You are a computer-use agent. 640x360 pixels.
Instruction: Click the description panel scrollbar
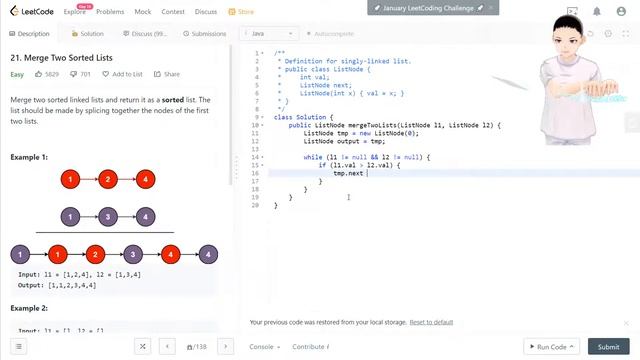coord(231,115)
